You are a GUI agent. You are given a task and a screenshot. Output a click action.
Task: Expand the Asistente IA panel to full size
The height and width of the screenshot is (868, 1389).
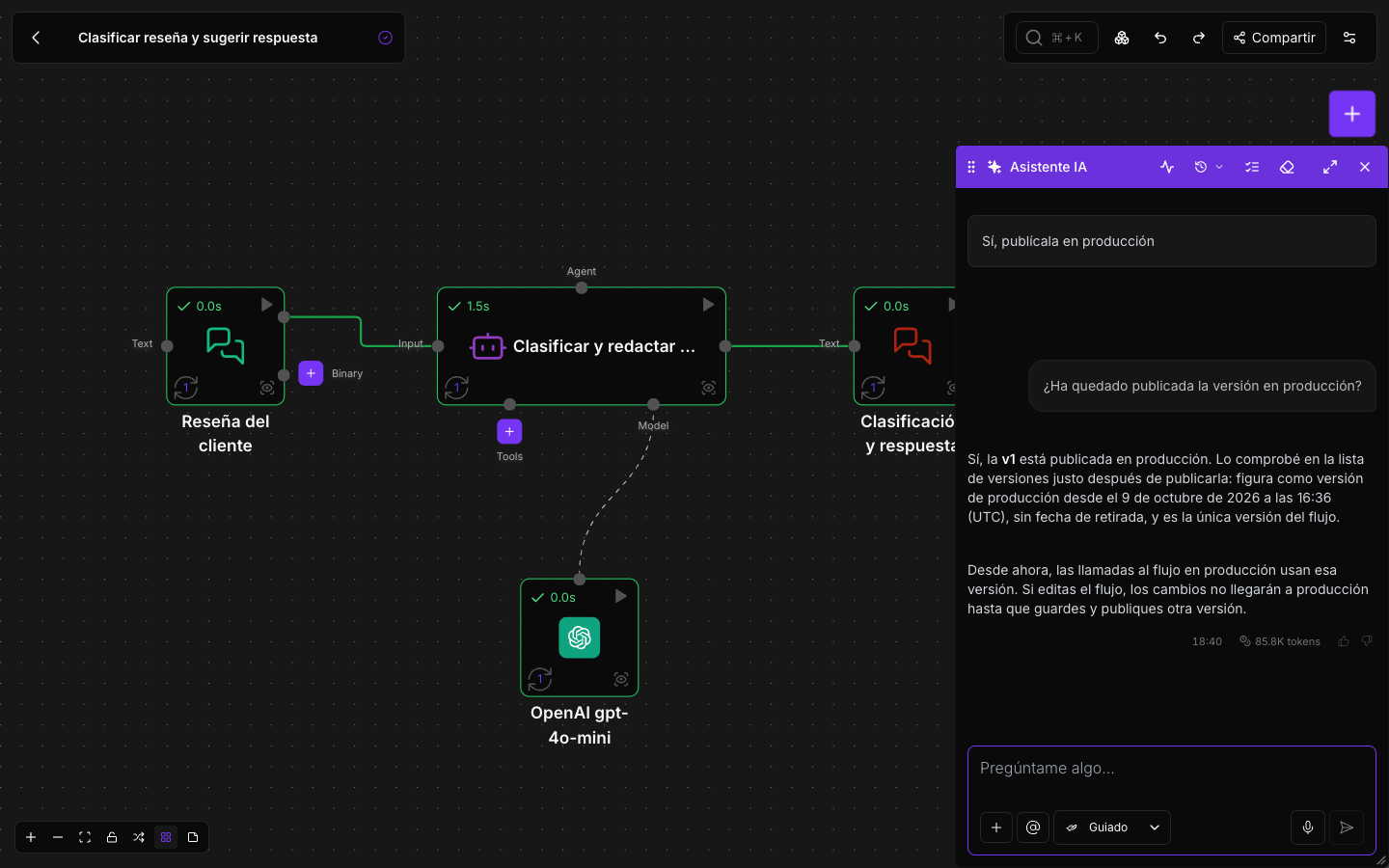(x=1330, y=167)
